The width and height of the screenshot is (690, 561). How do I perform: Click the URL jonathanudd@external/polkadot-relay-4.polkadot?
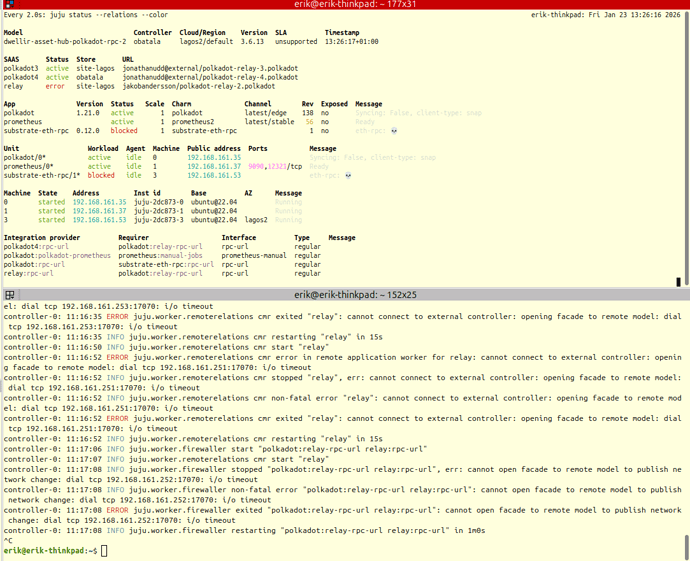click(210, 77)
